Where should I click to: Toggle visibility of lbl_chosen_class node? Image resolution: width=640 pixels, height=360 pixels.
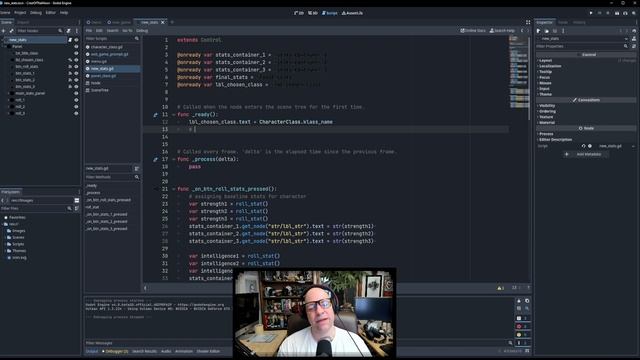click(76, 60)
